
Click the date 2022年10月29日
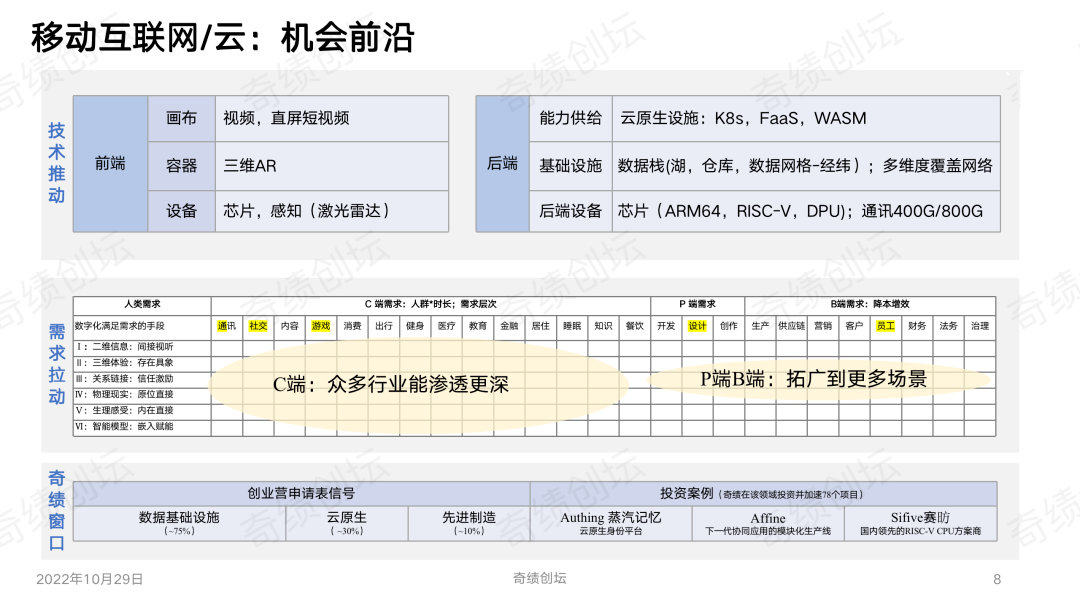pos(90,580)
